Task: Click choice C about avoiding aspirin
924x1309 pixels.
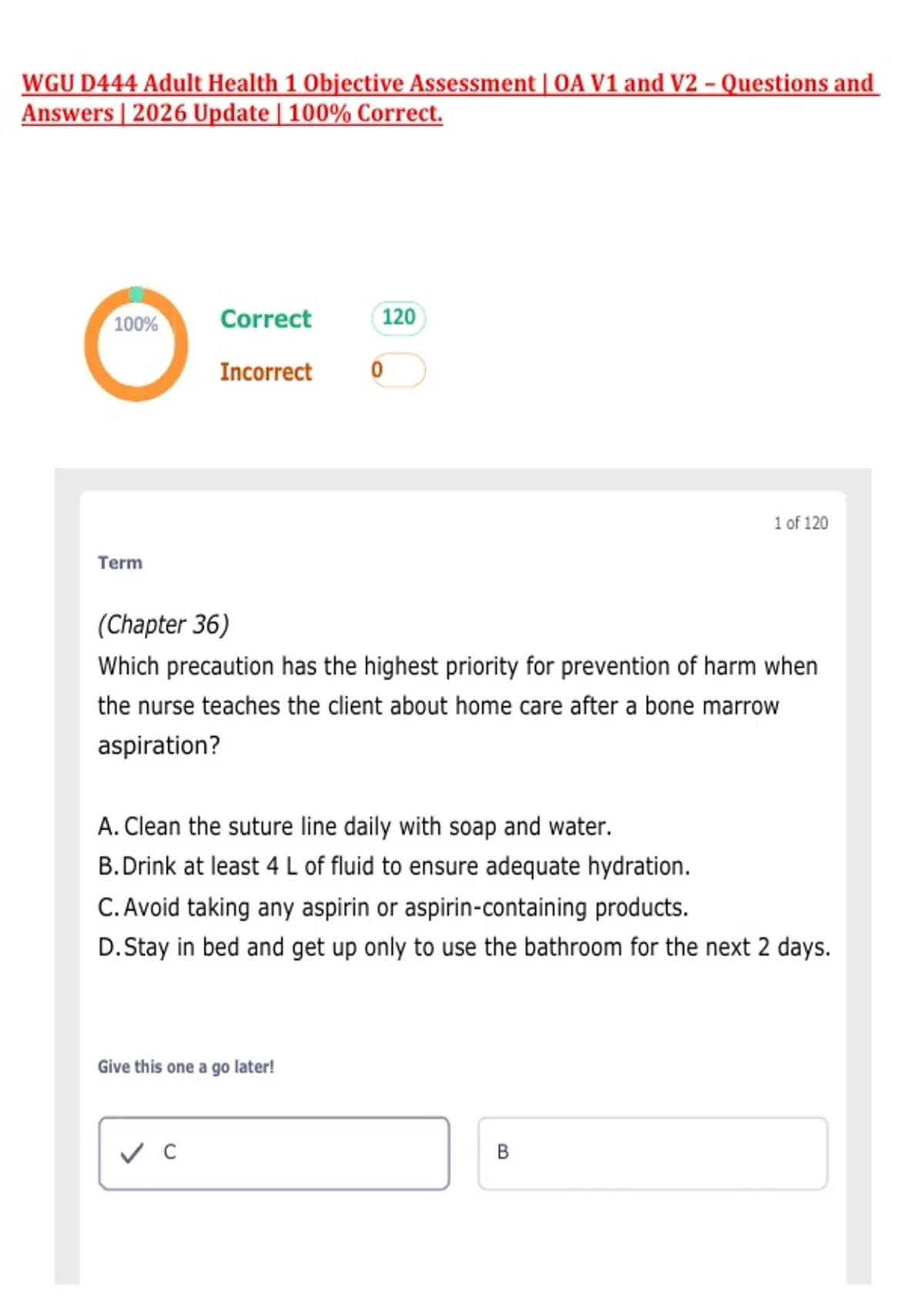Action: (393, 908)
